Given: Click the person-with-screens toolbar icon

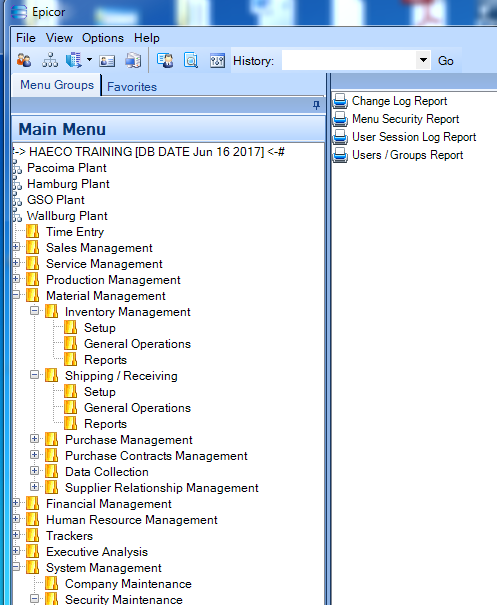Looking at the screenshot, I should (x=165, y=61).
